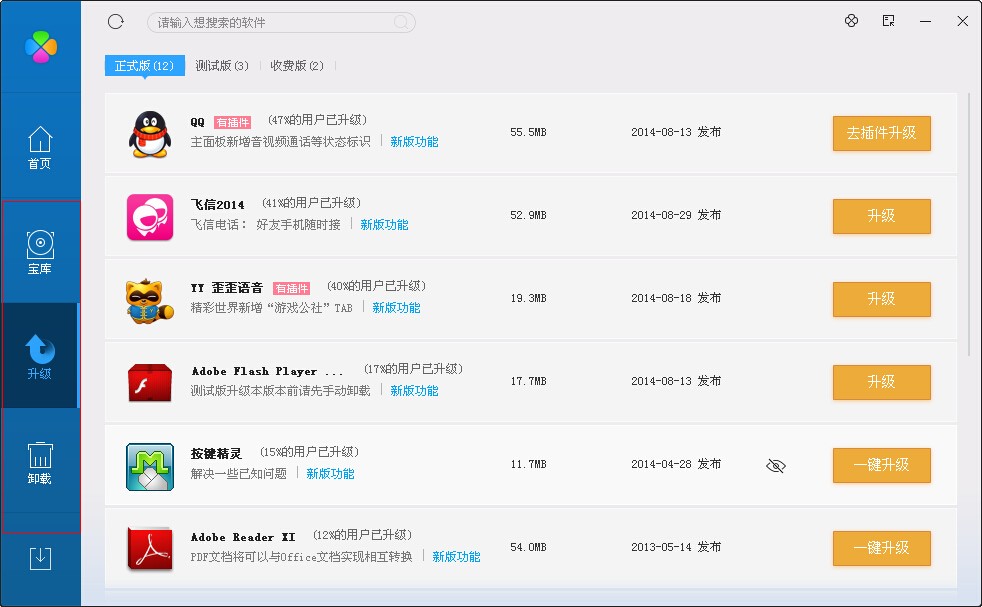Click the 按键精灵 green app icon

coord(148,464)
